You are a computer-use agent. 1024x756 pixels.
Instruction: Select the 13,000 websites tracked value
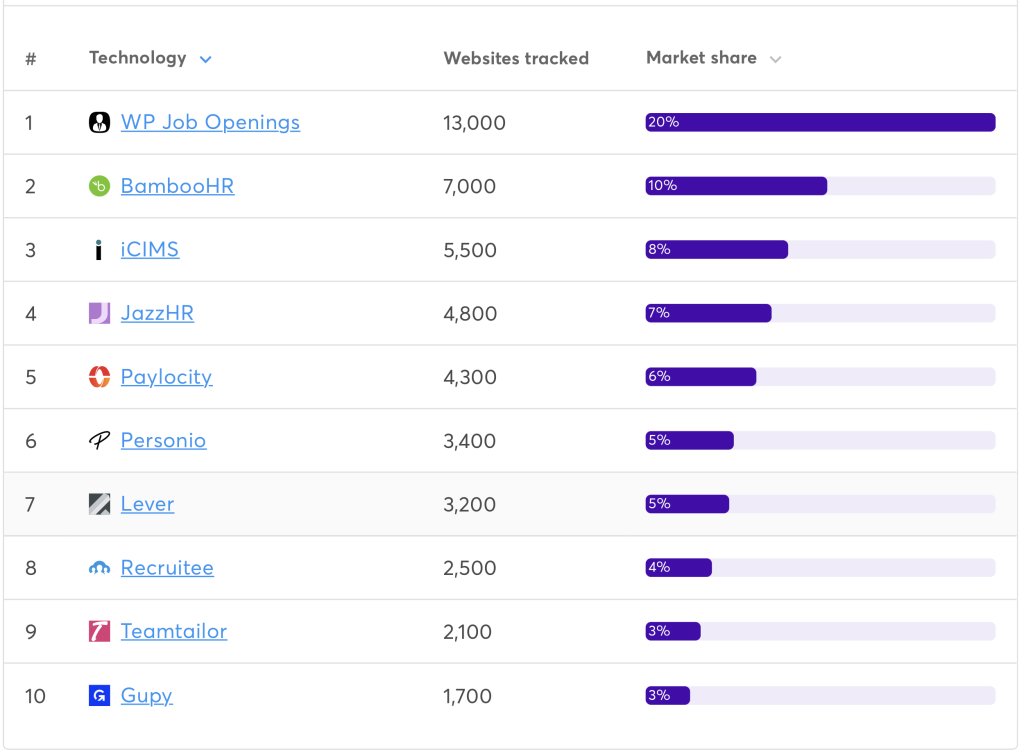(x=474, y=123)
